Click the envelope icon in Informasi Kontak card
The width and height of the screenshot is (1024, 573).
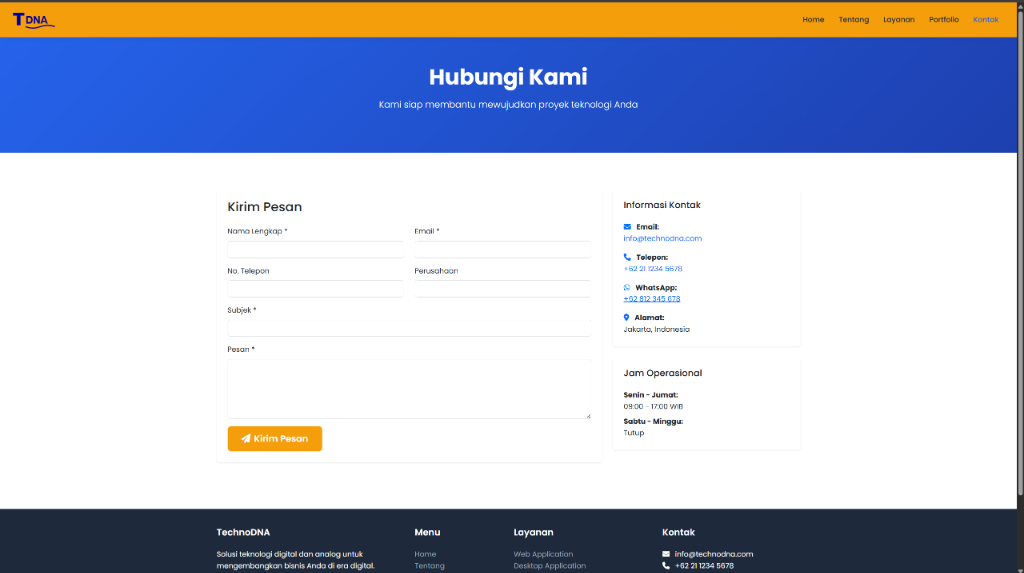click(x=627, y=227)
